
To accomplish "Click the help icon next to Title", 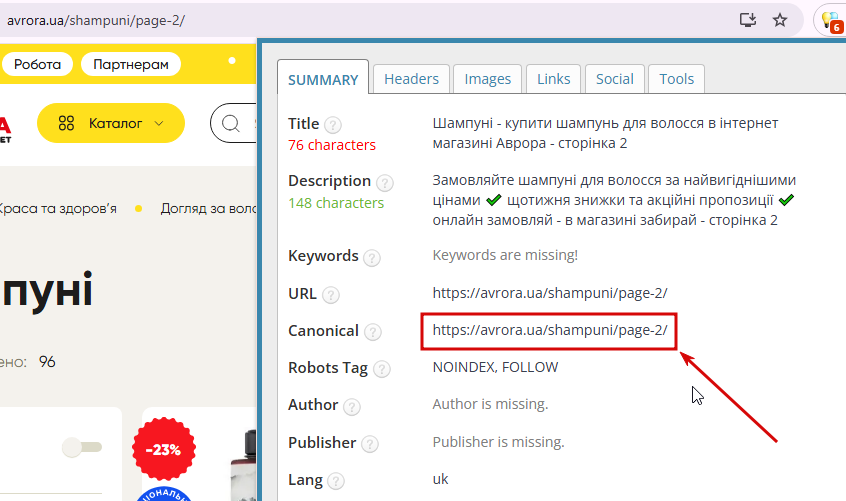I will 333,125.
